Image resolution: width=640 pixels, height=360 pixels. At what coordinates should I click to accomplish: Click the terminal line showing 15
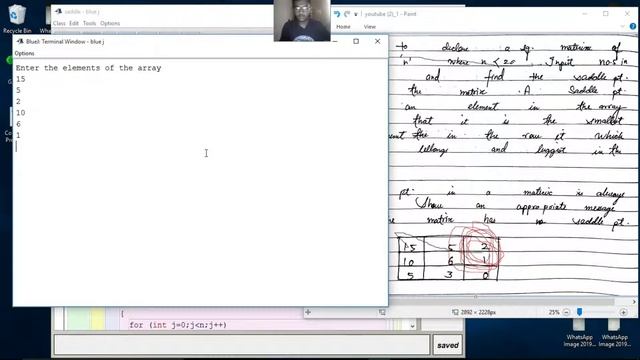21,79
